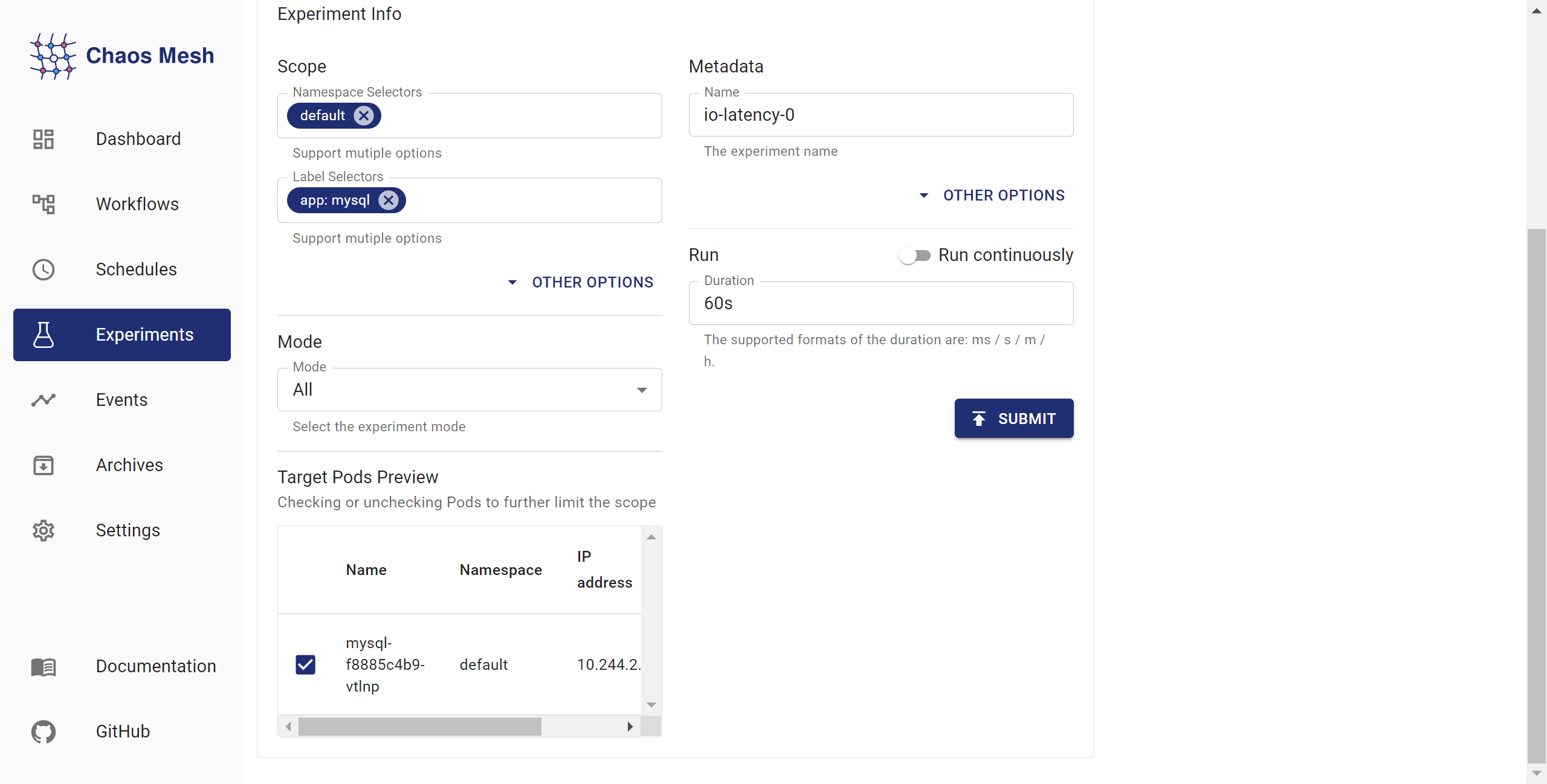Open the Mode dropdown showing All
The width and height of the screenshot is (1547, 784).
coord(470,390)
